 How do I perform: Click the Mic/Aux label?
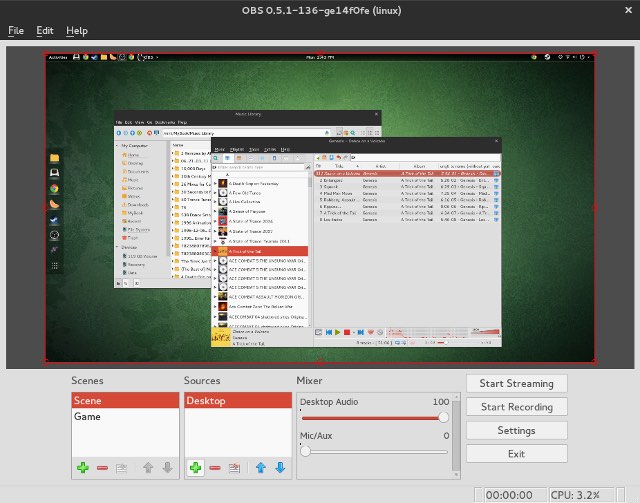click(x=316, y=436)
